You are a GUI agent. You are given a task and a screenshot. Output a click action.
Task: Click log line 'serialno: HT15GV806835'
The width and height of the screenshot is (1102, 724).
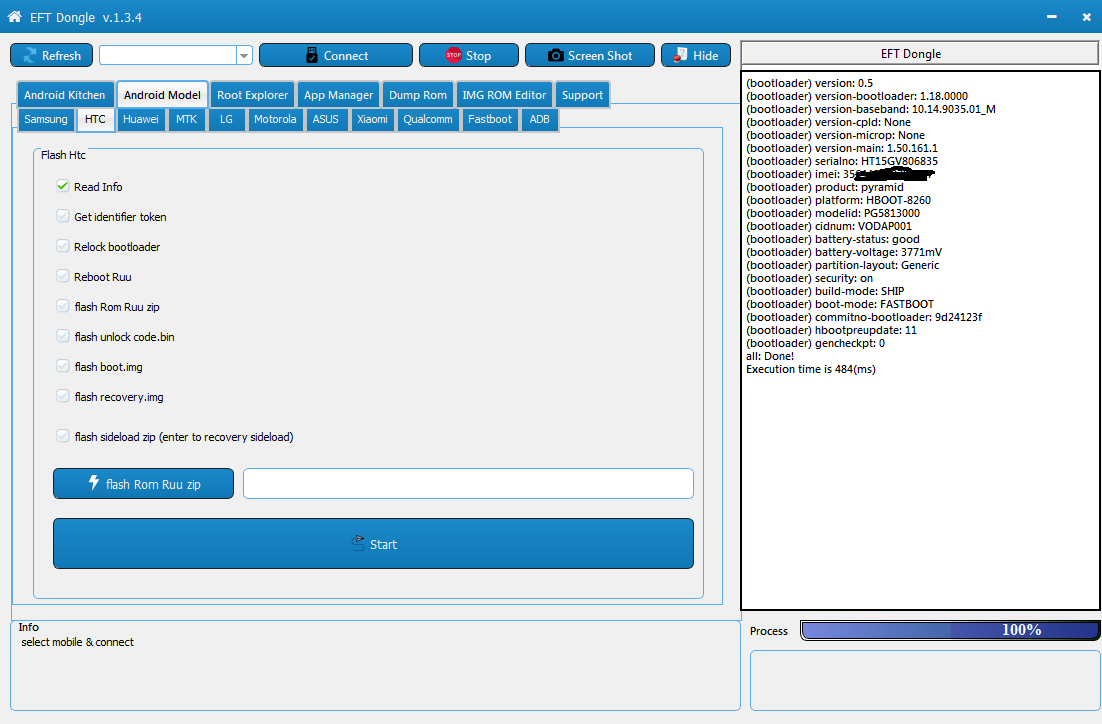pos(841,161)
